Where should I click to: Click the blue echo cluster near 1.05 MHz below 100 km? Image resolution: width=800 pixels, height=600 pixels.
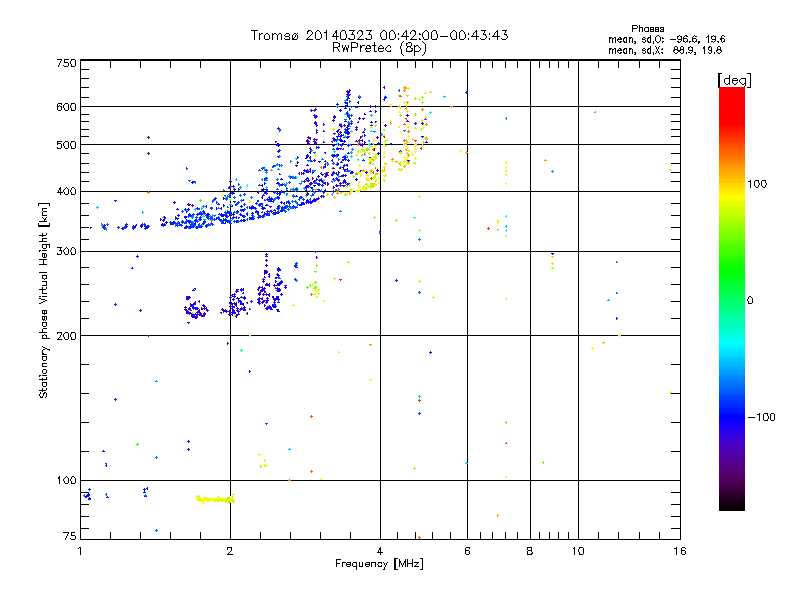point(87,494)
